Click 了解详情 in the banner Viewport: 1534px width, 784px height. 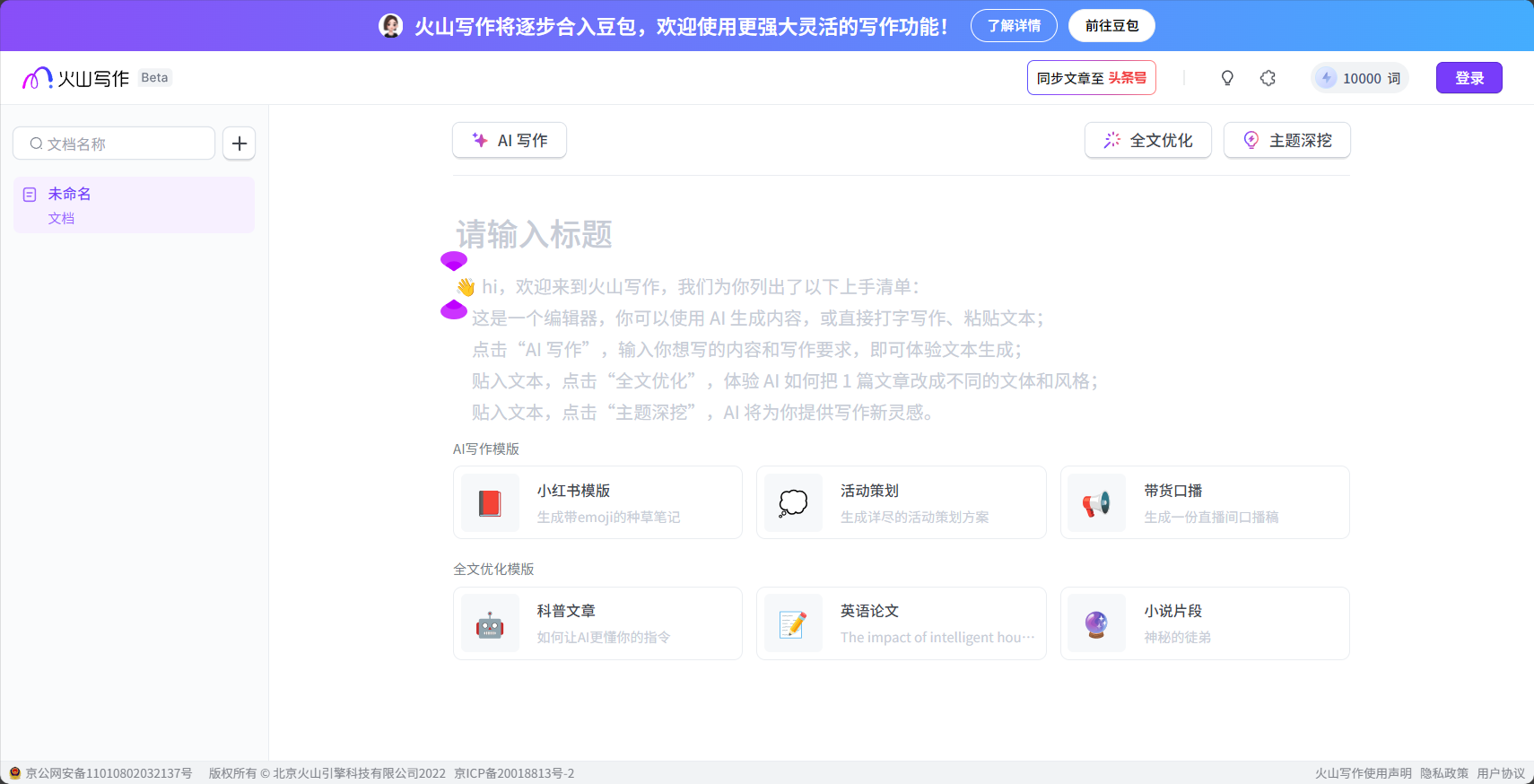tap(1014, 25)
